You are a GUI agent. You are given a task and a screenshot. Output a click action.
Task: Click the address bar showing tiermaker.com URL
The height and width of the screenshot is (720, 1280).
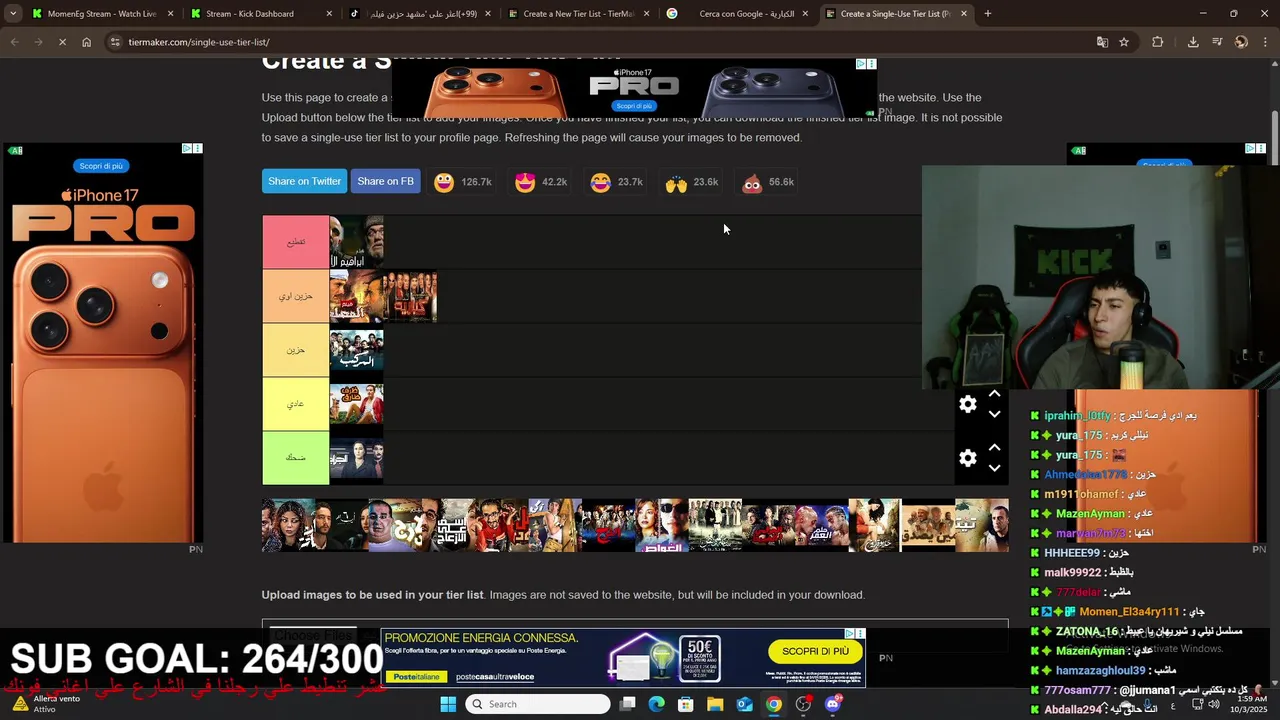[600, 42]
